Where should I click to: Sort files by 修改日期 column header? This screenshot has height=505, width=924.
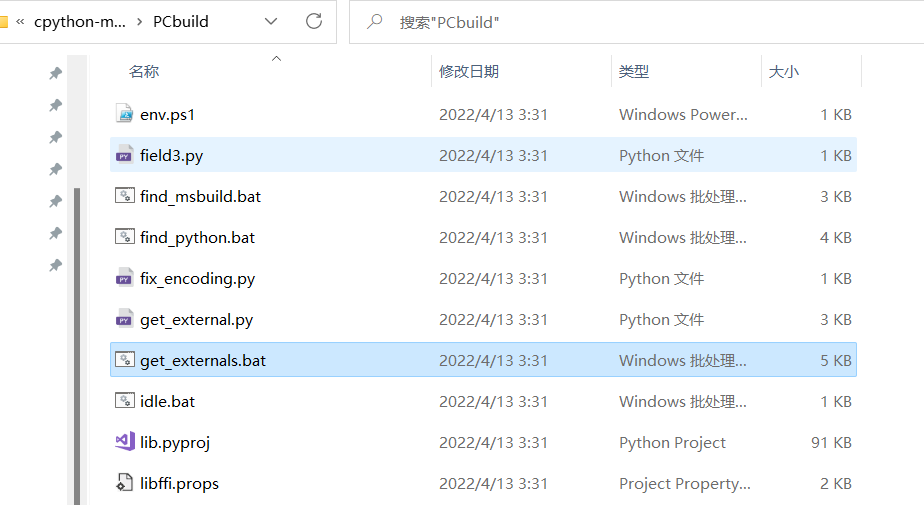469,72
